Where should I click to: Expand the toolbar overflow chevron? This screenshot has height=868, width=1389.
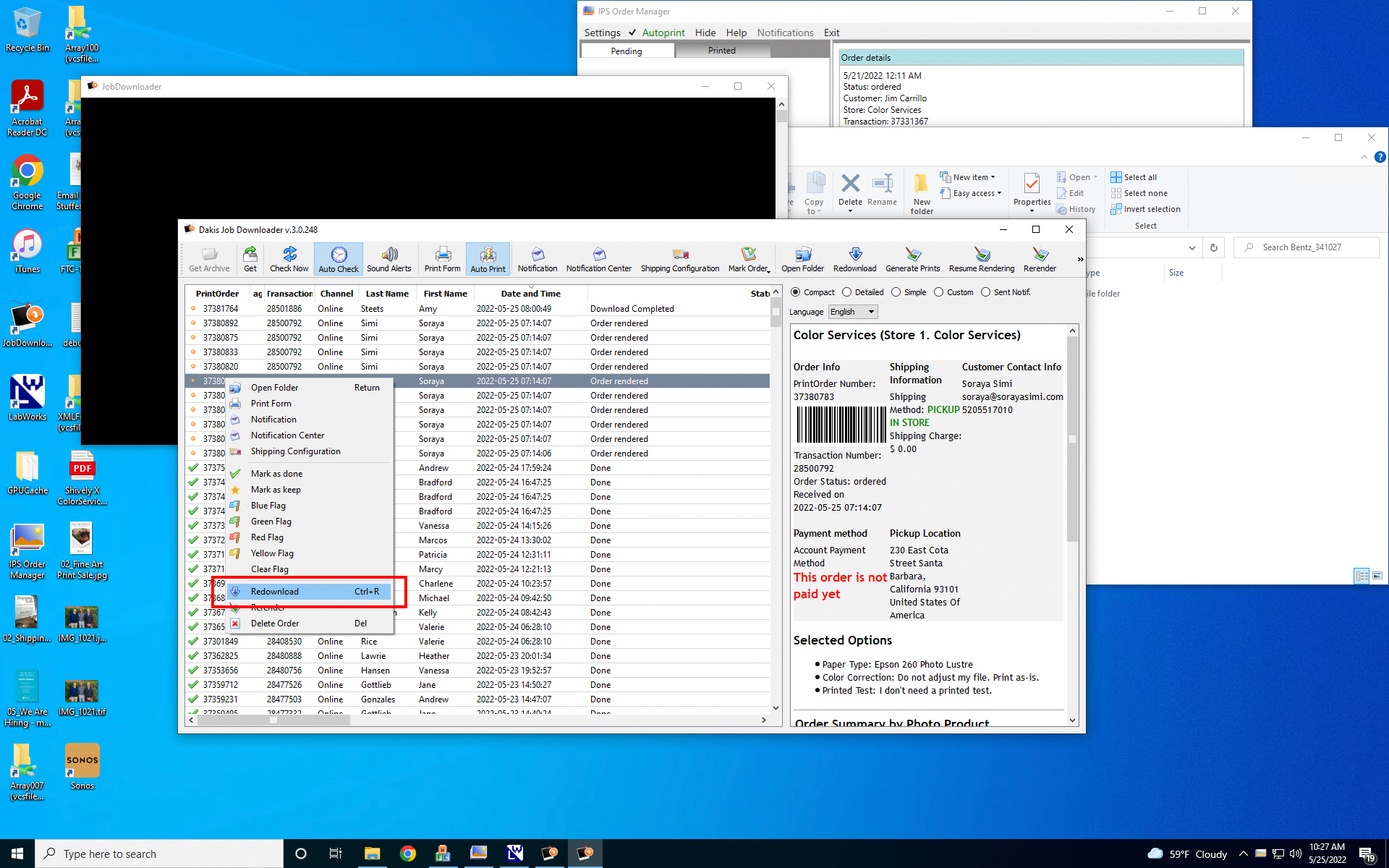(x=1080, y=259)
